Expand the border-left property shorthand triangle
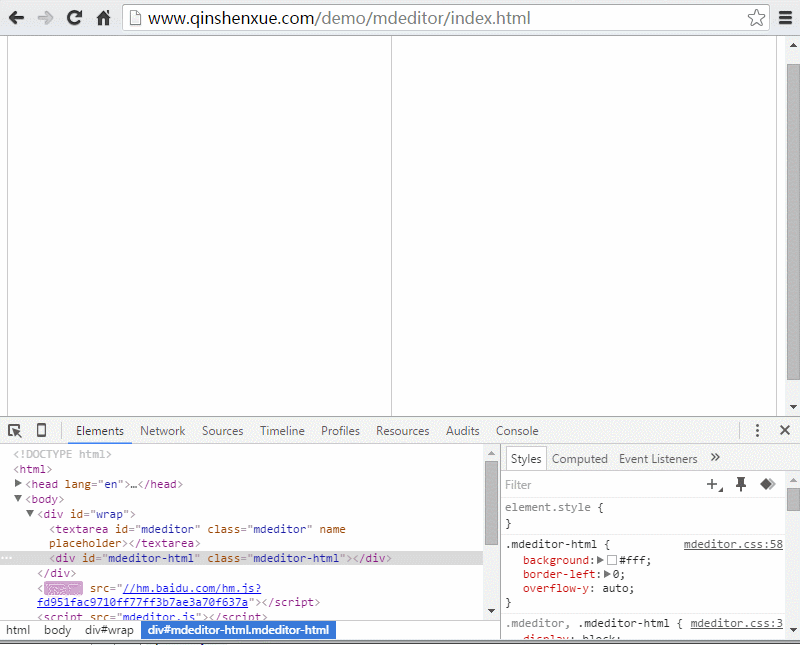The height and width of the screenshot is (645, 800). 607,574
